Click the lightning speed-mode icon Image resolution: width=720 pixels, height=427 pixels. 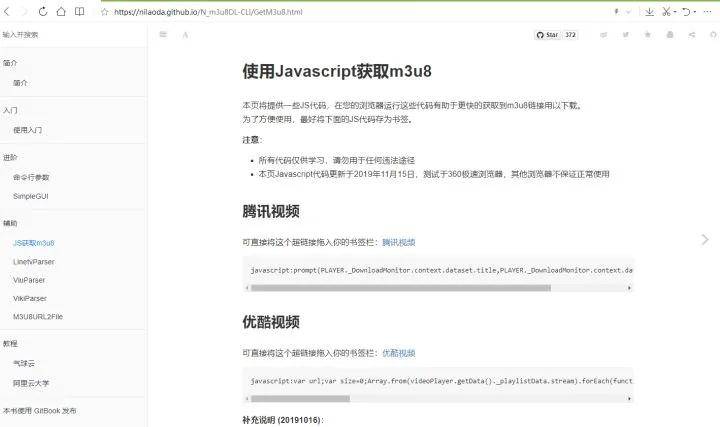pyautogui.click(x=616, y=12)
